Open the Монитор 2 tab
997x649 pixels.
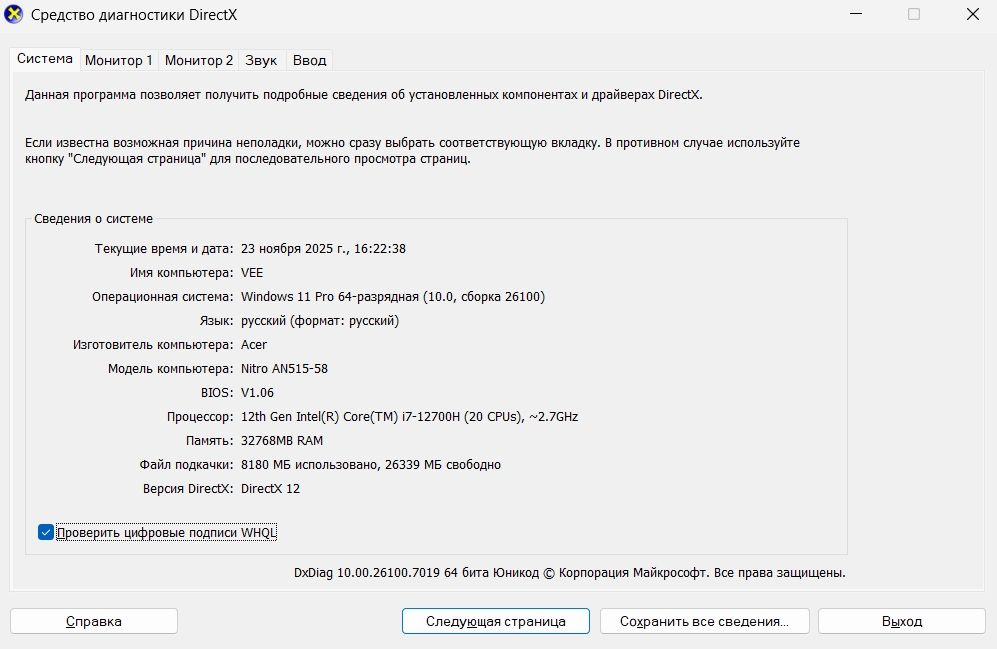point(199,60)
